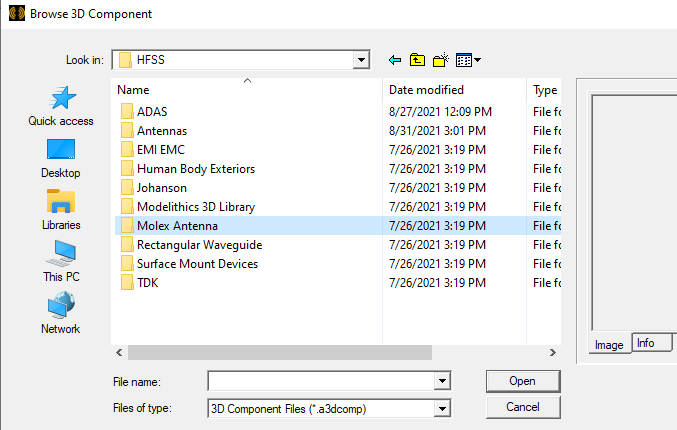
Task: Open Quick access in the places bar
Action: tap(61, 106)
